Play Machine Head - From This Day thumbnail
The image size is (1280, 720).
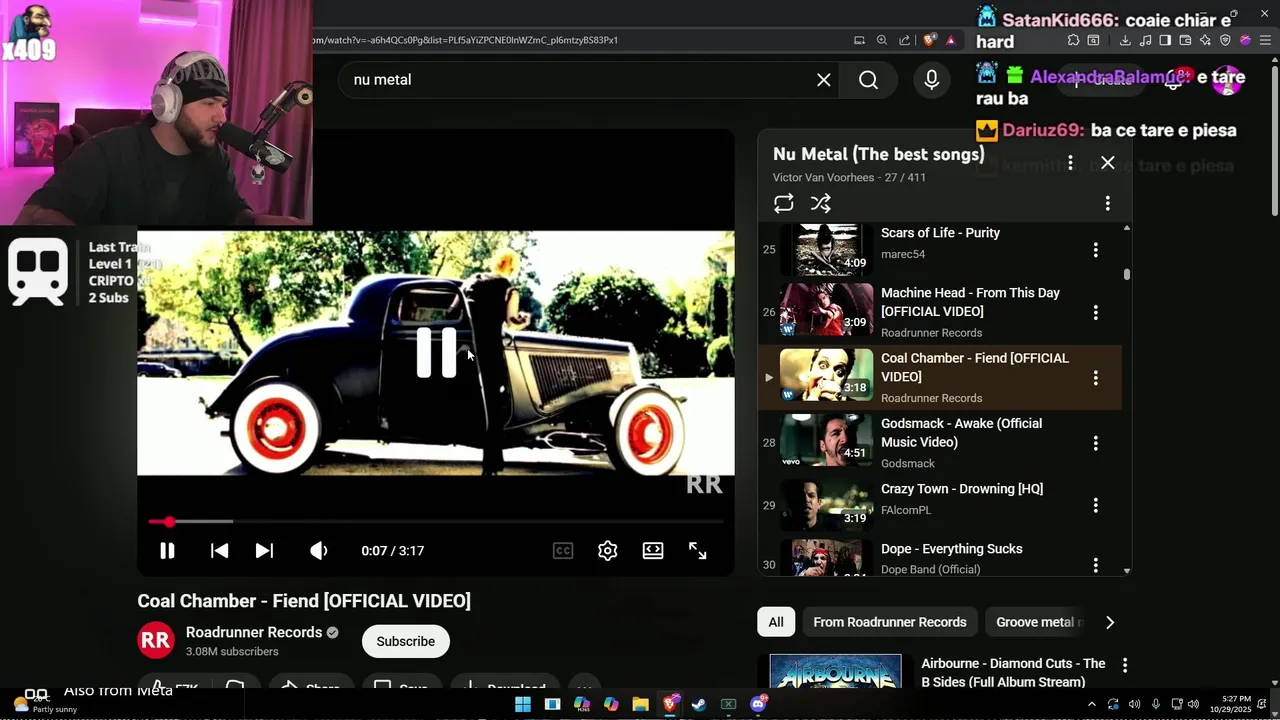tap(827, 309)
